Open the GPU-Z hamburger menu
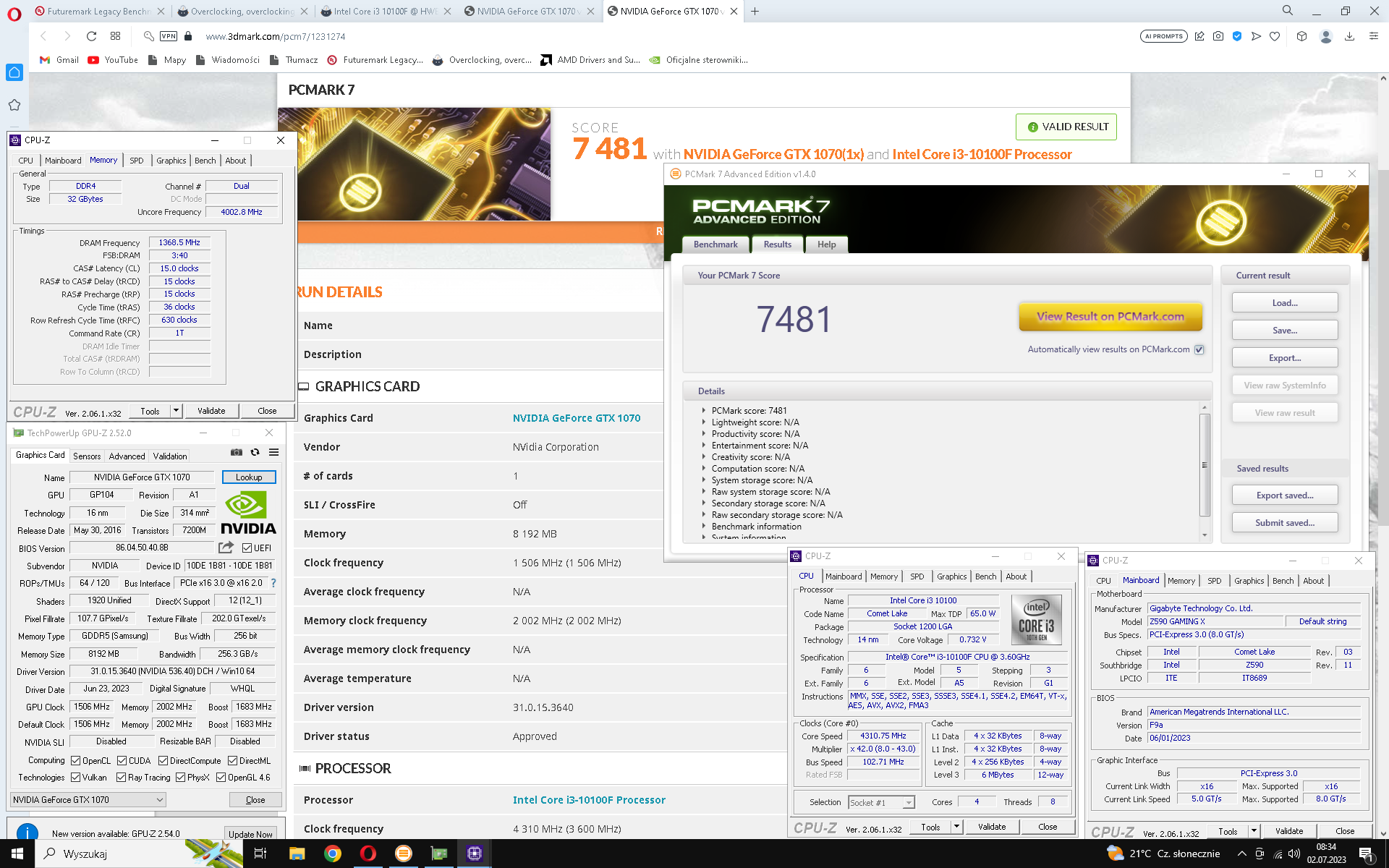1389x868 pixels. [273, 452]
